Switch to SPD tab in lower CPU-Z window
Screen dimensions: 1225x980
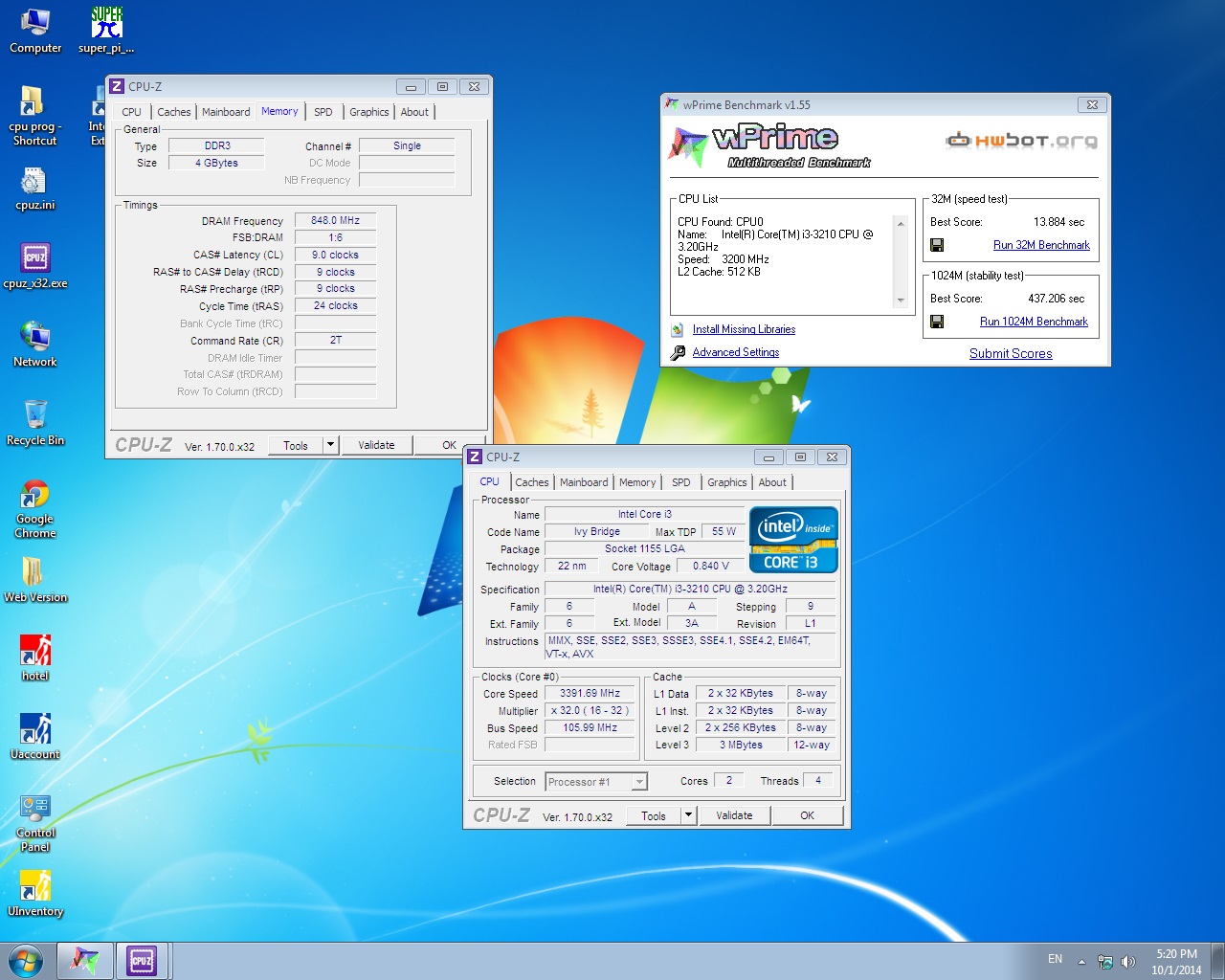click(x=681, y=482)
